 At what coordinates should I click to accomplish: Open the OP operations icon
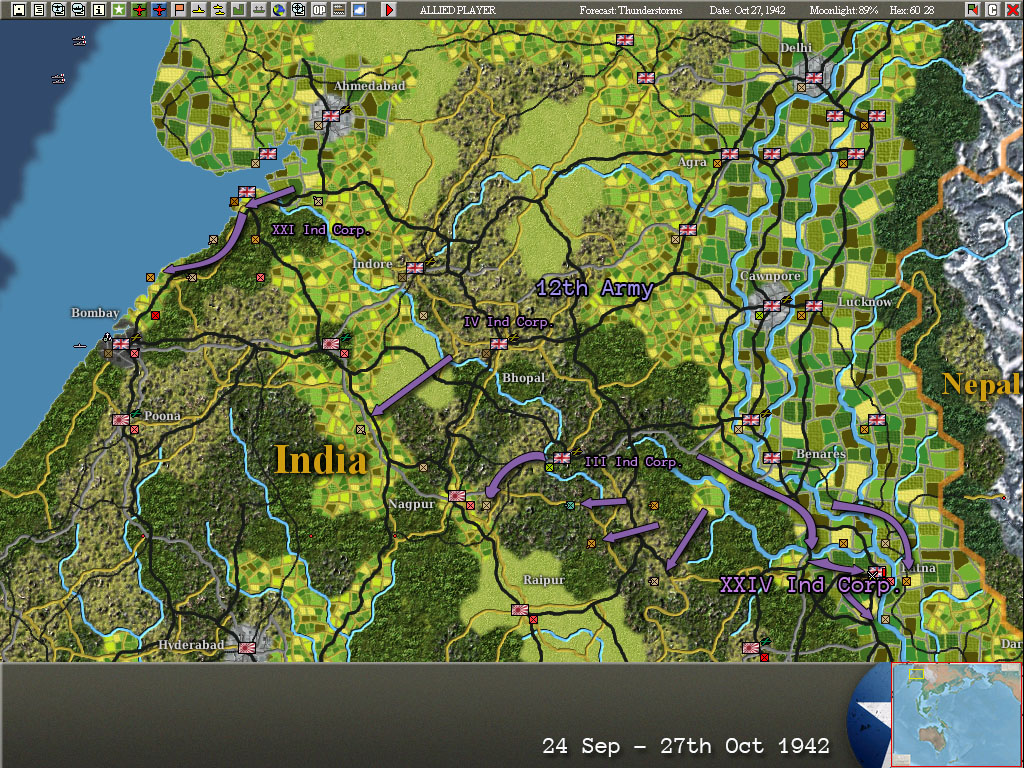[319, 10]
